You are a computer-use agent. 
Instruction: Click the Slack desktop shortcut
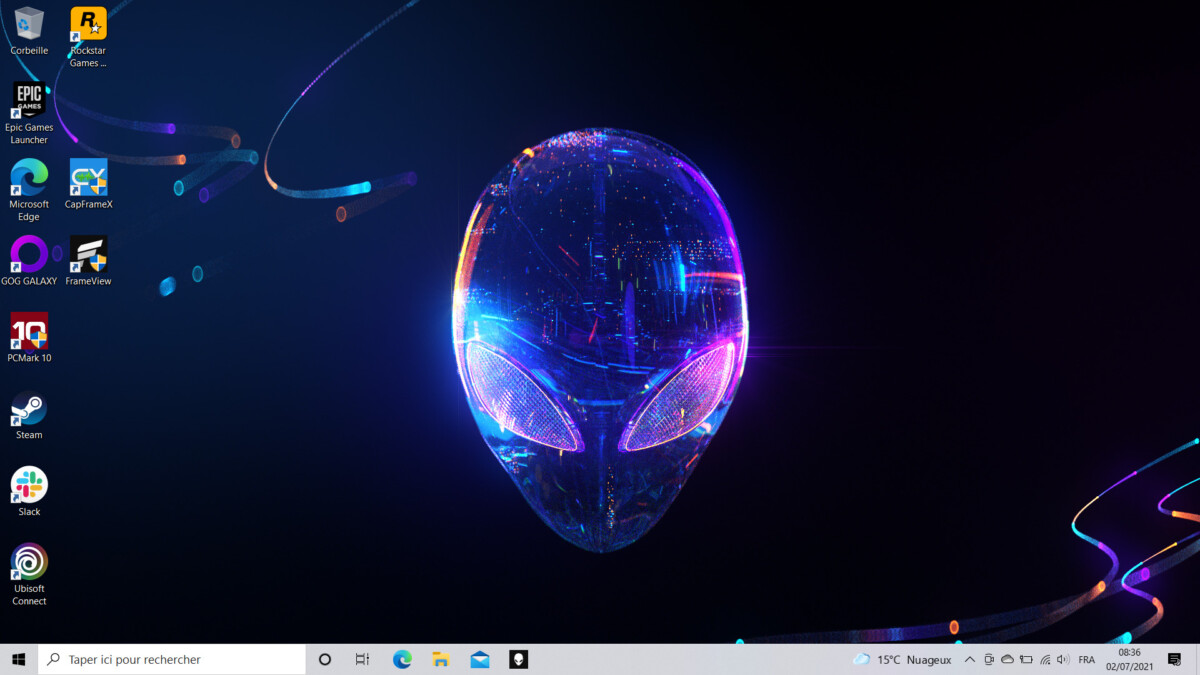29,486
